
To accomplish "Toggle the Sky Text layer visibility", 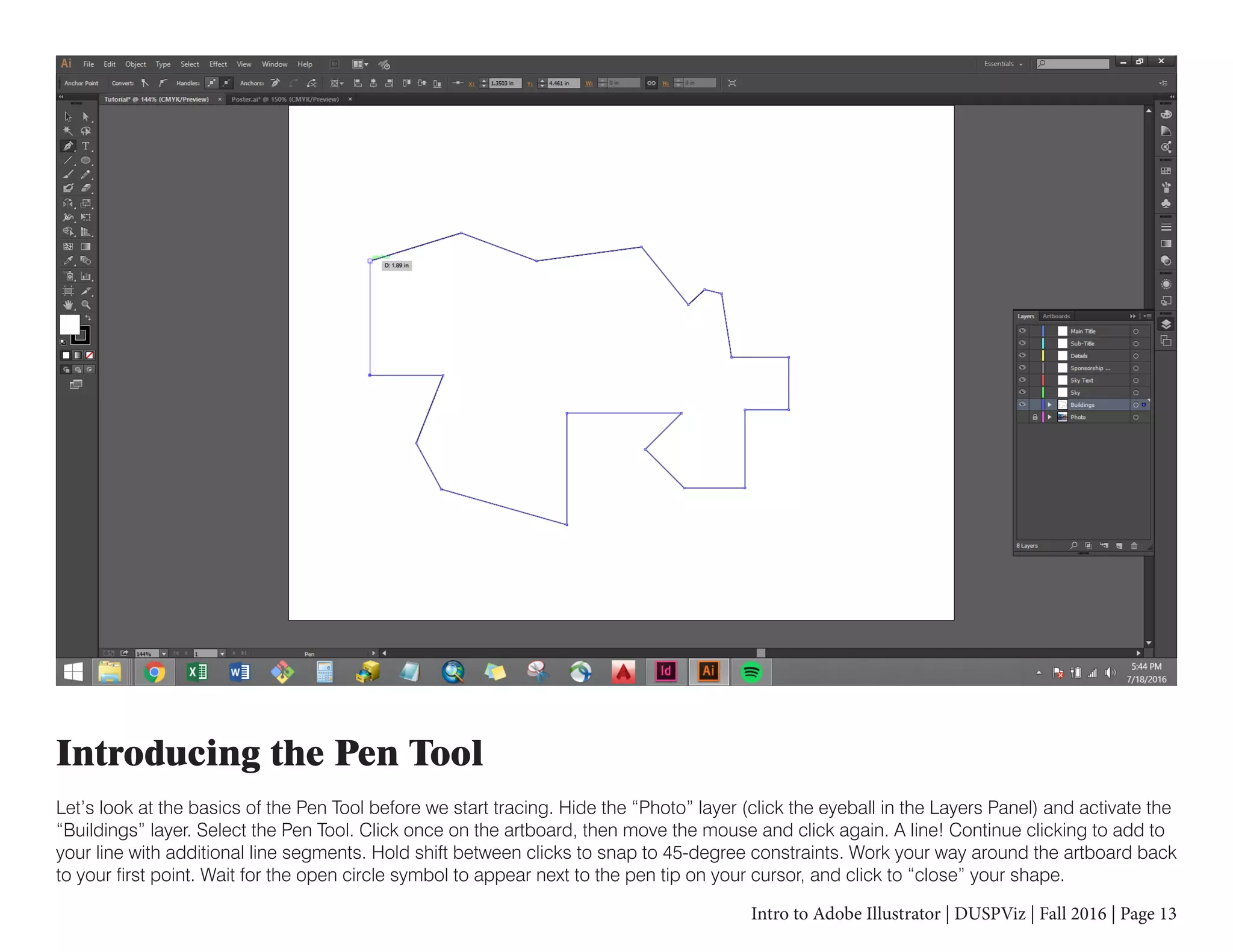I will click(1022, 380).
